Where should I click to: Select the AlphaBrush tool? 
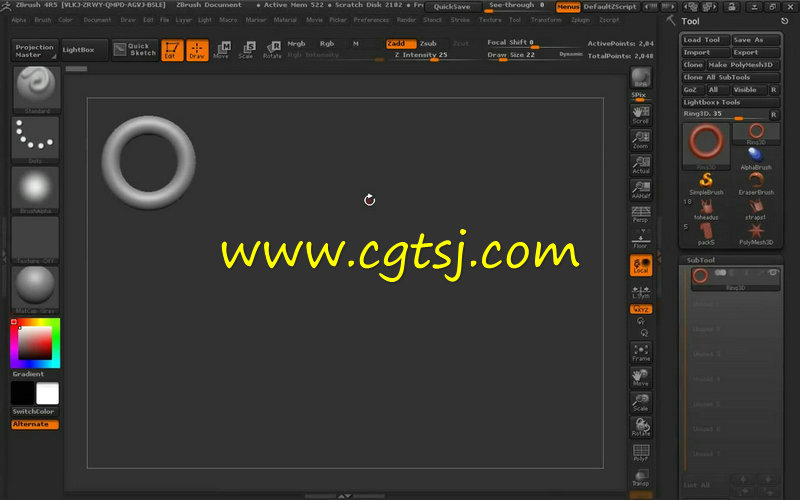(x=756, y=159)
